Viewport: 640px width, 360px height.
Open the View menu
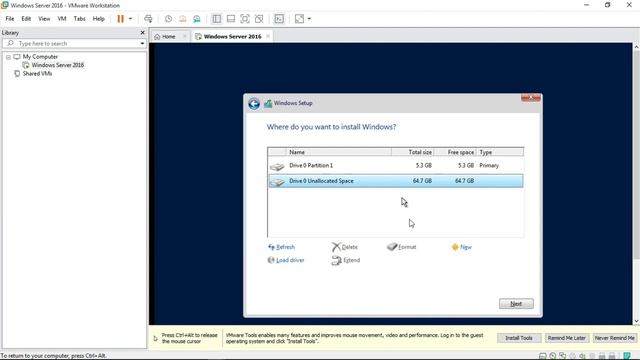[x=44, y=19]
